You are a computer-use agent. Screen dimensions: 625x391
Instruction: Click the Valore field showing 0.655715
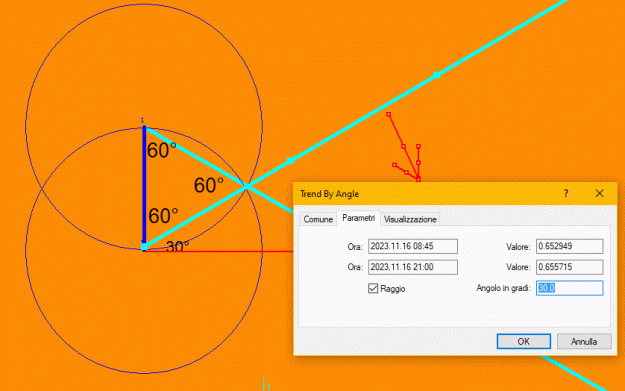click(x=569, y=267)
